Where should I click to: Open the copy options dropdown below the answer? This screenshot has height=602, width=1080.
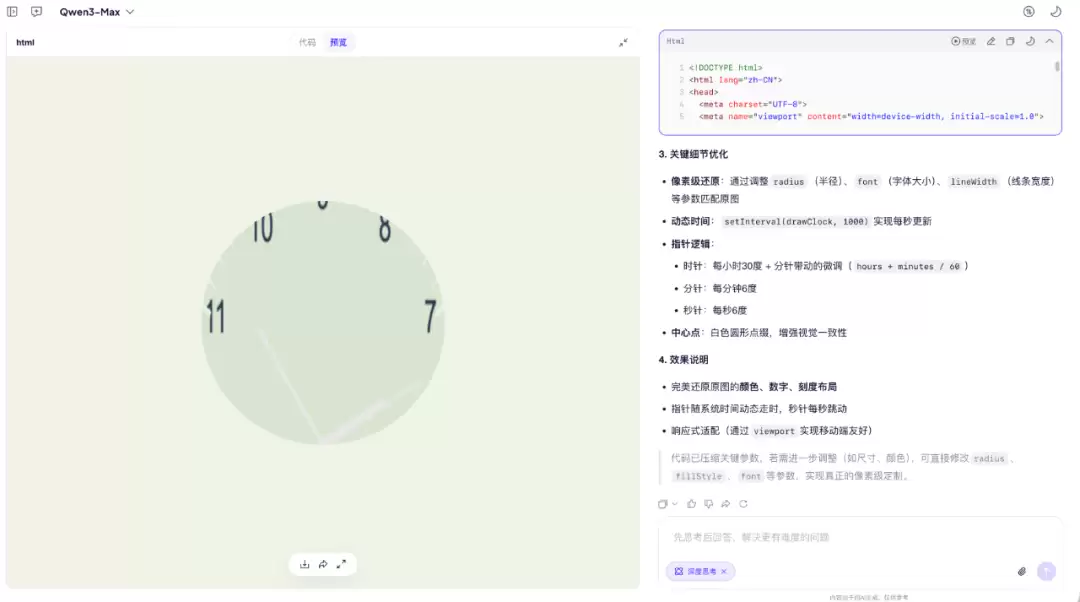[674, 504]
